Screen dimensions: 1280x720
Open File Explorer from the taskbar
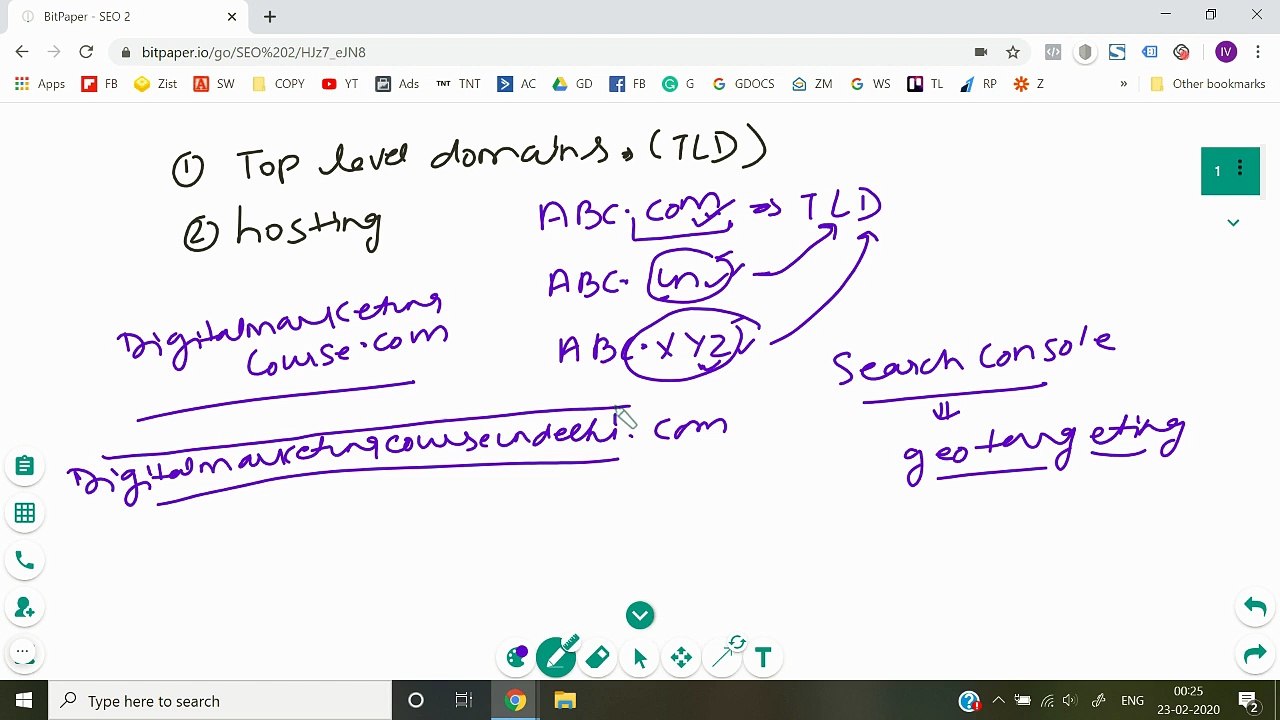click(x=565, y=701)
